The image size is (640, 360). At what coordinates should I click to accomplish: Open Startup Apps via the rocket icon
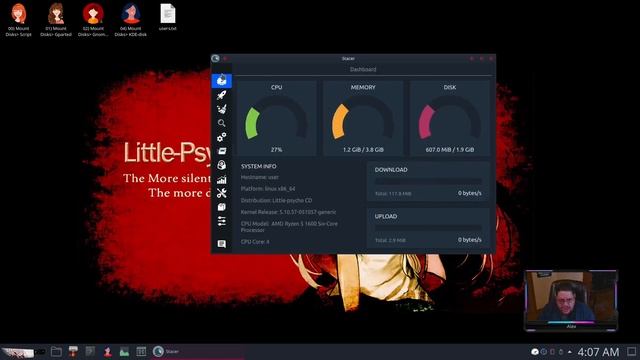222,95
